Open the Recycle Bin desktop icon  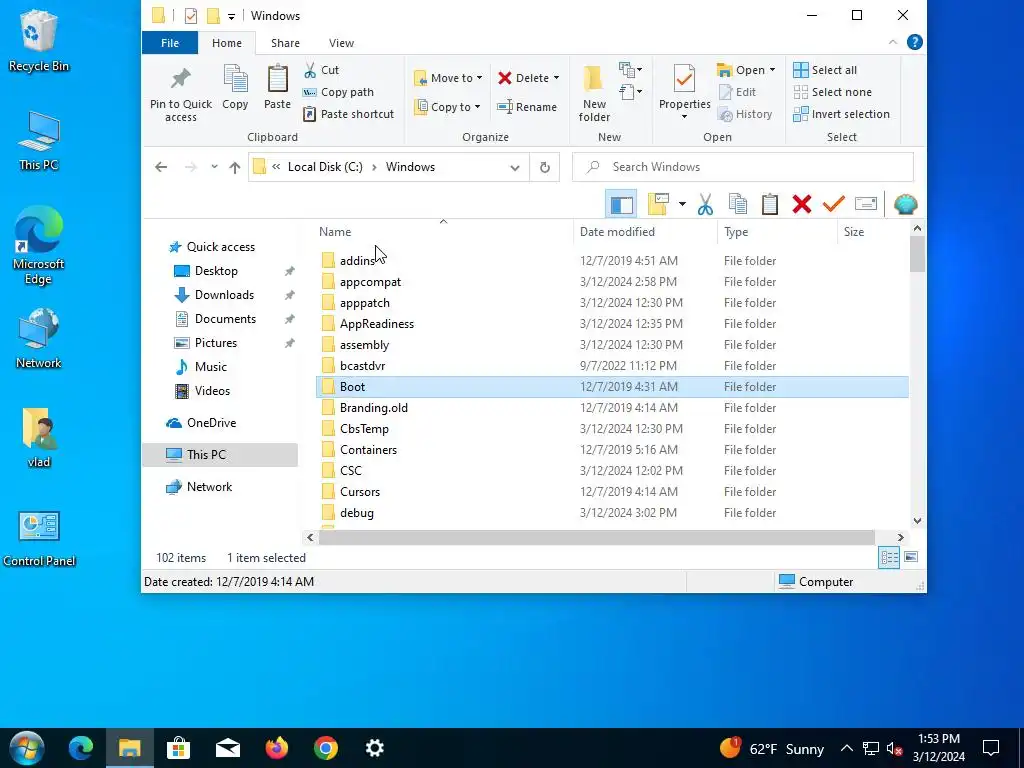pos(39,41)
